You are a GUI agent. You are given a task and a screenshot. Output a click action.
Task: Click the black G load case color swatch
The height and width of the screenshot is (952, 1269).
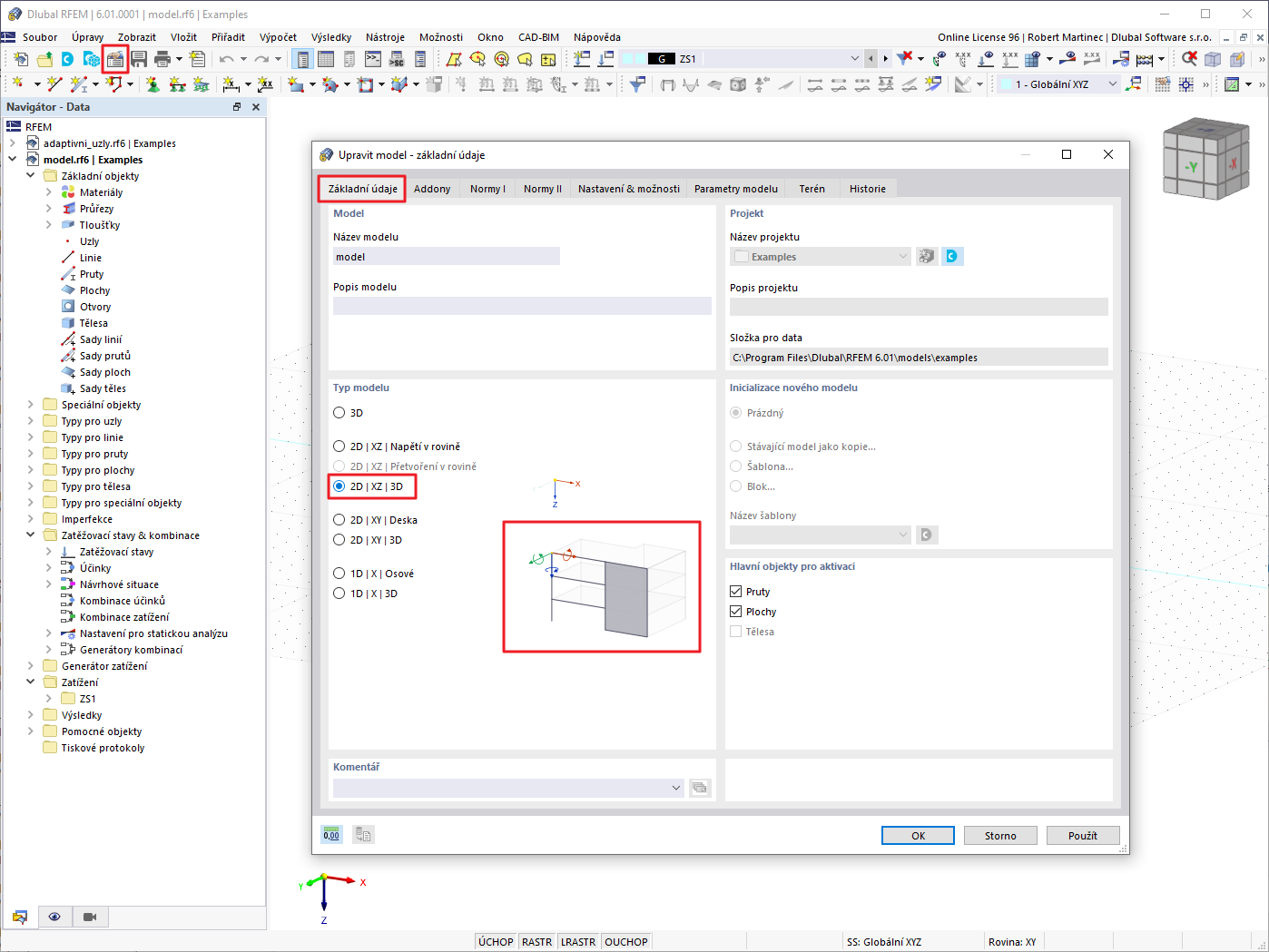click(661, 59)
